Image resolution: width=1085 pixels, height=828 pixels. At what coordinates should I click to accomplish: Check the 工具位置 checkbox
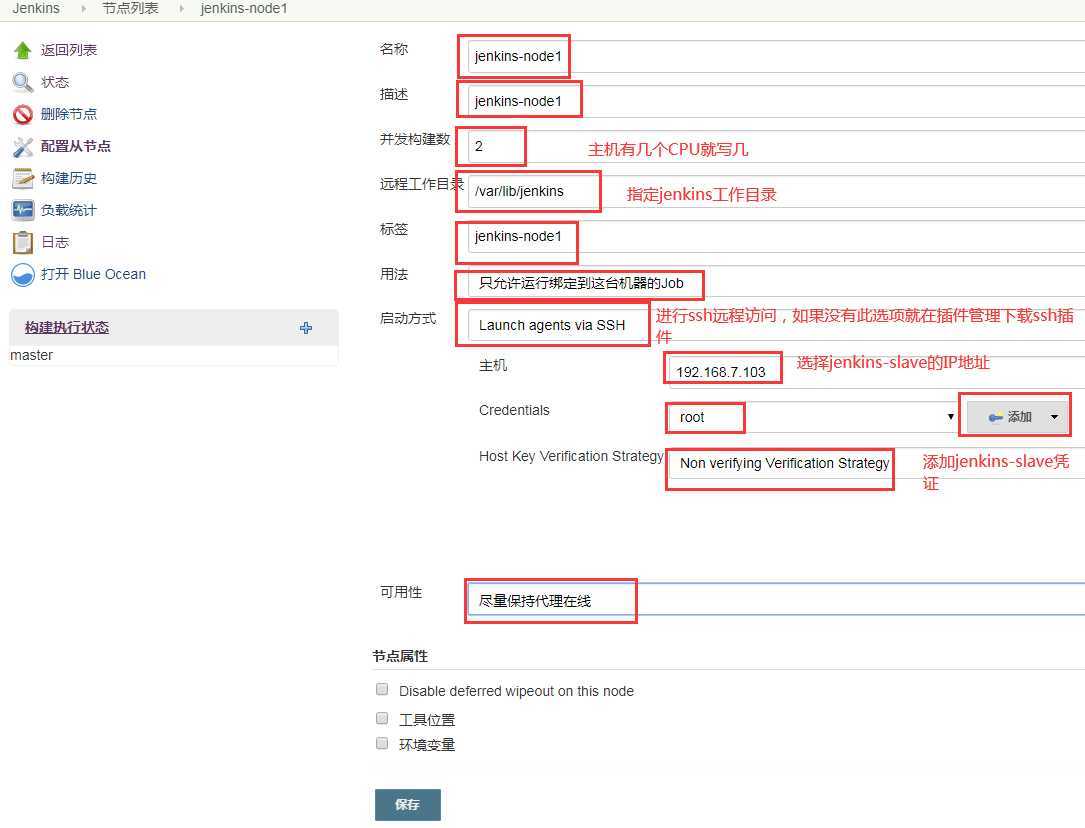pyautogui.click(x=382, y=718)
